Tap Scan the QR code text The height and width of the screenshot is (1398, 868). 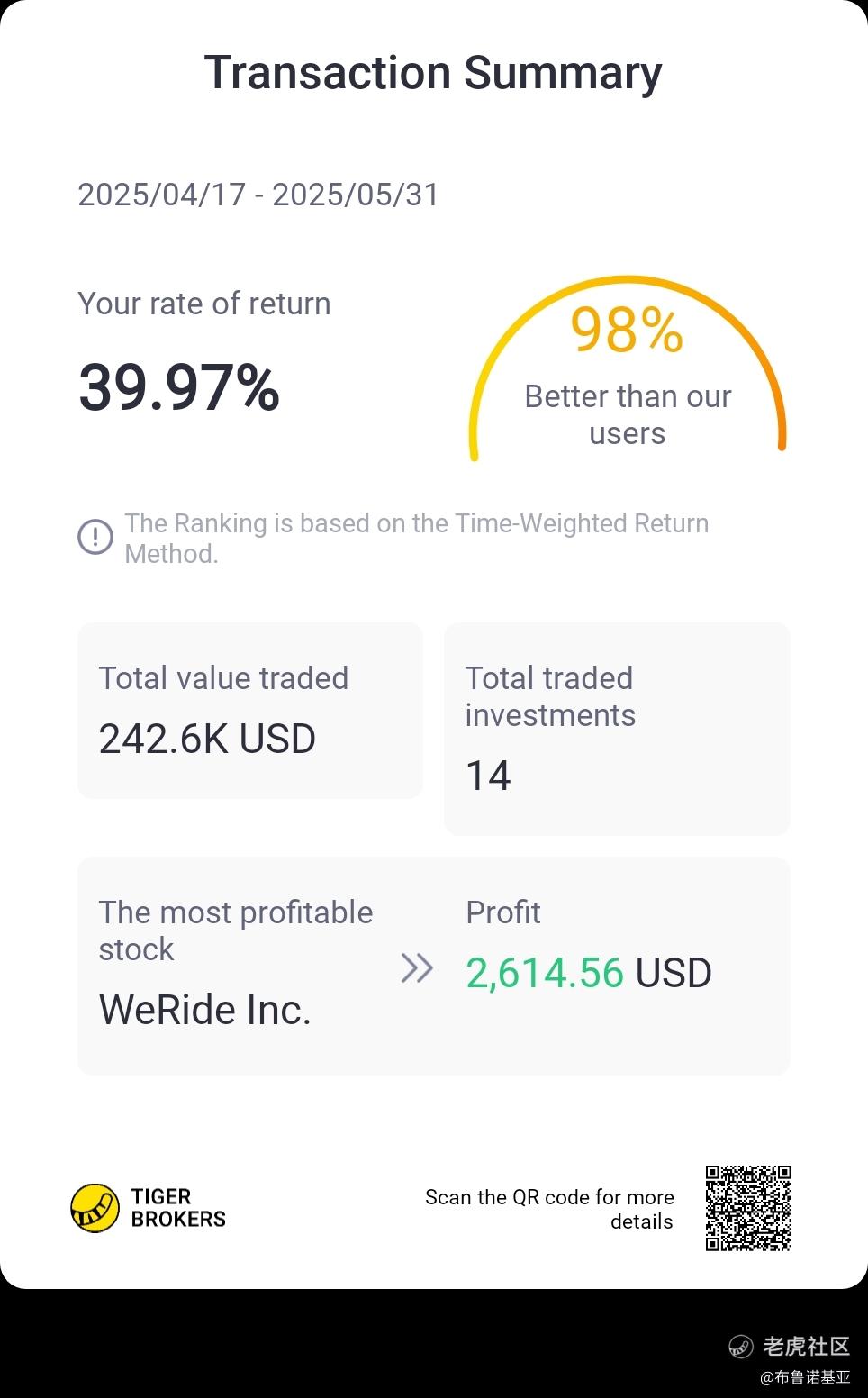(549, 1209)
